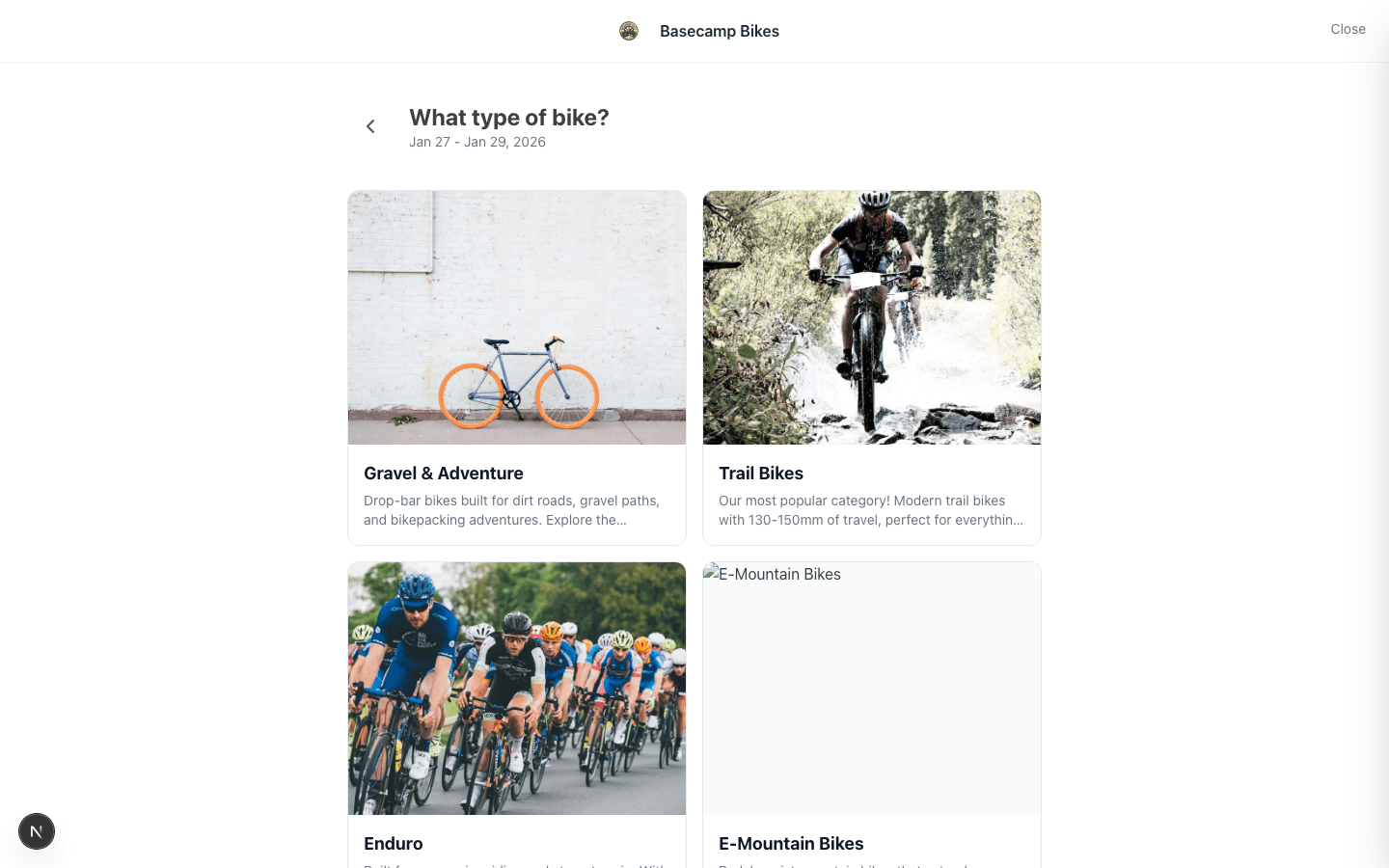1389x868 pixels.
Task: Click the Gravel & Adventure description text
Action: (x=511, y=510)
